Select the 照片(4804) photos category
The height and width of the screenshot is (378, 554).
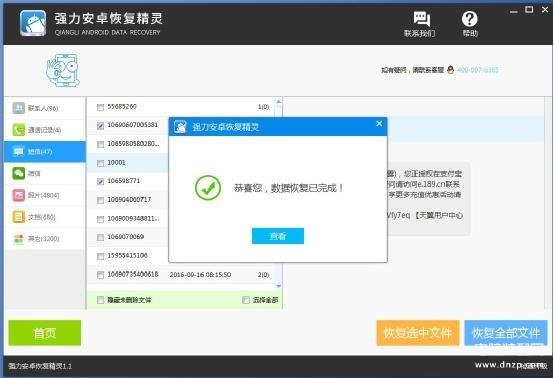click(x=45, y=195)
